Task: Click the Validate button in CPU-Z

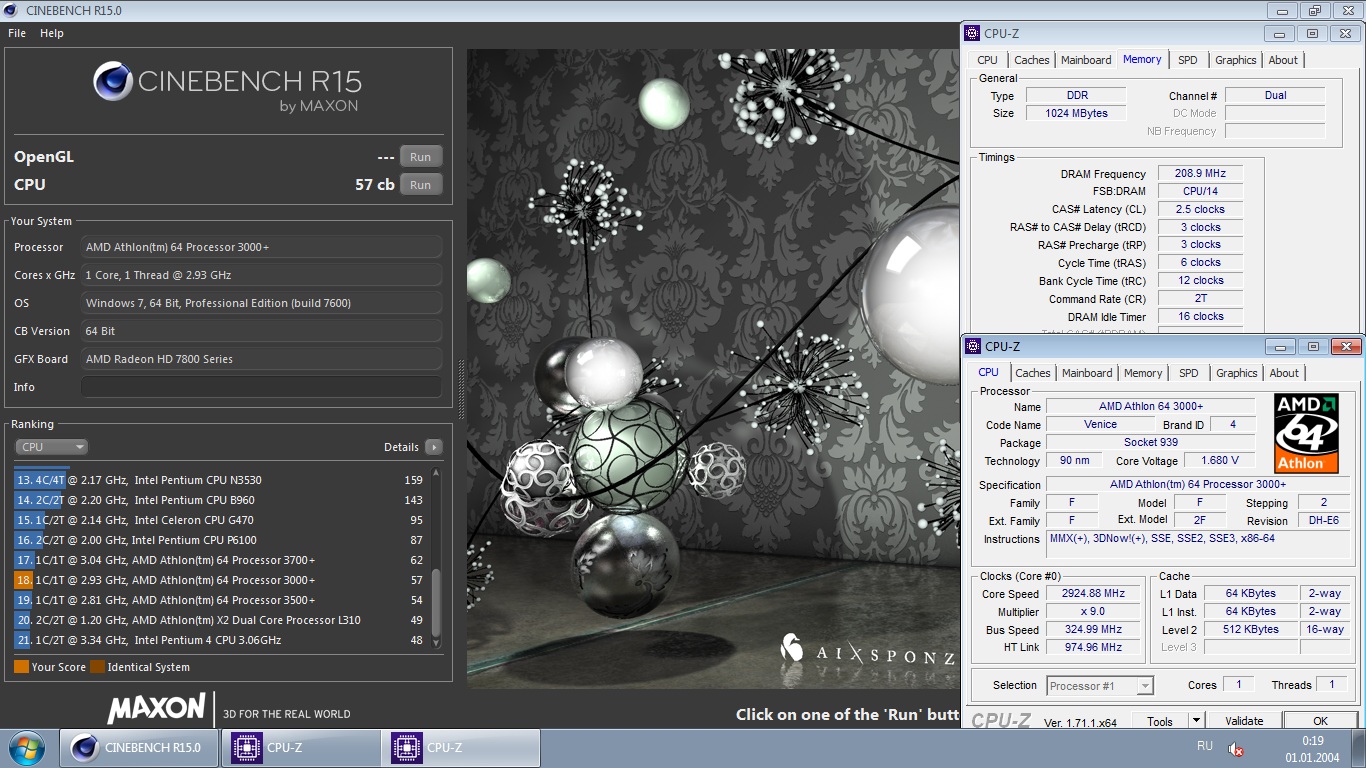Action: click(1244, 721)
